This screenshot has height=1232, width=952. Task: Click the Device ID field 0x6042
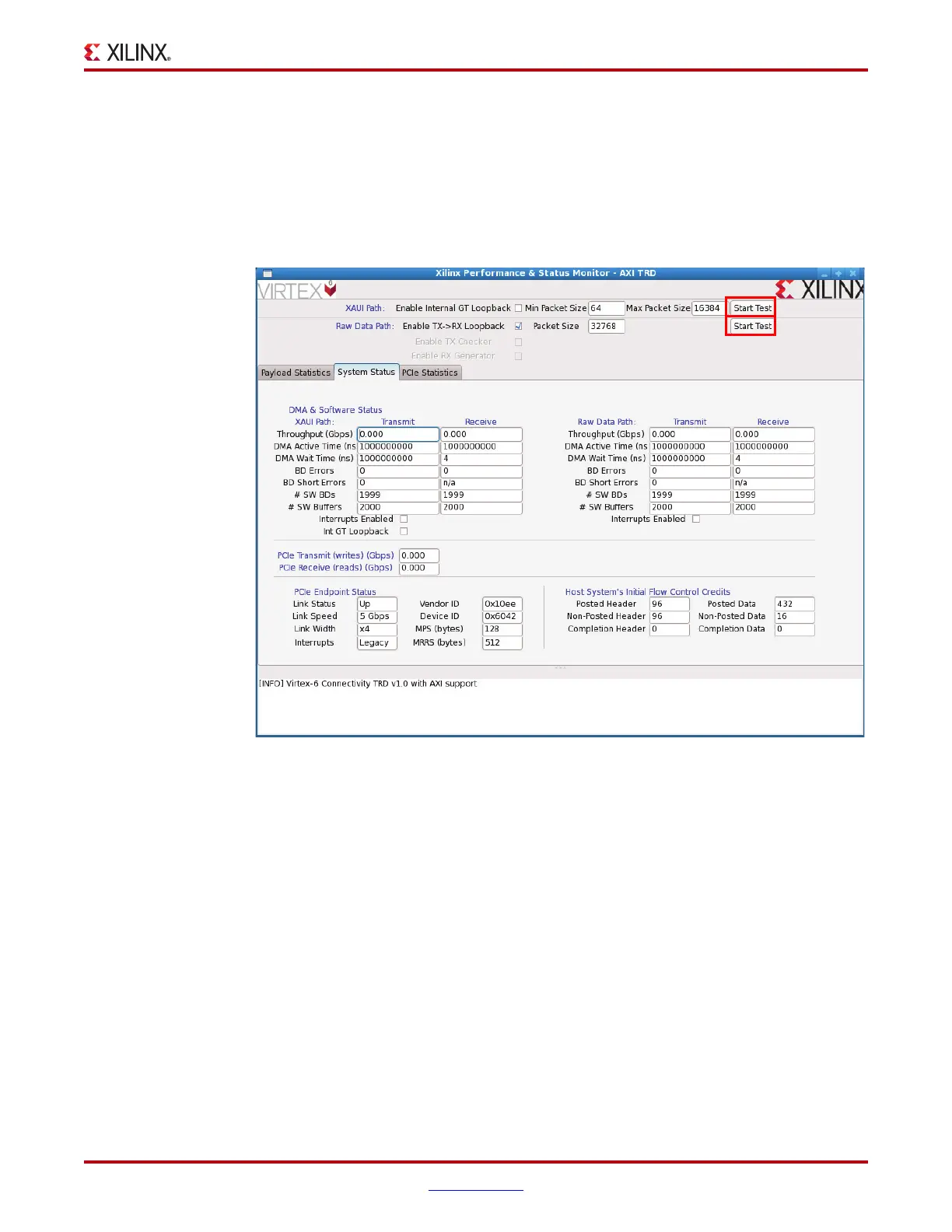click(x=502, y=616)
